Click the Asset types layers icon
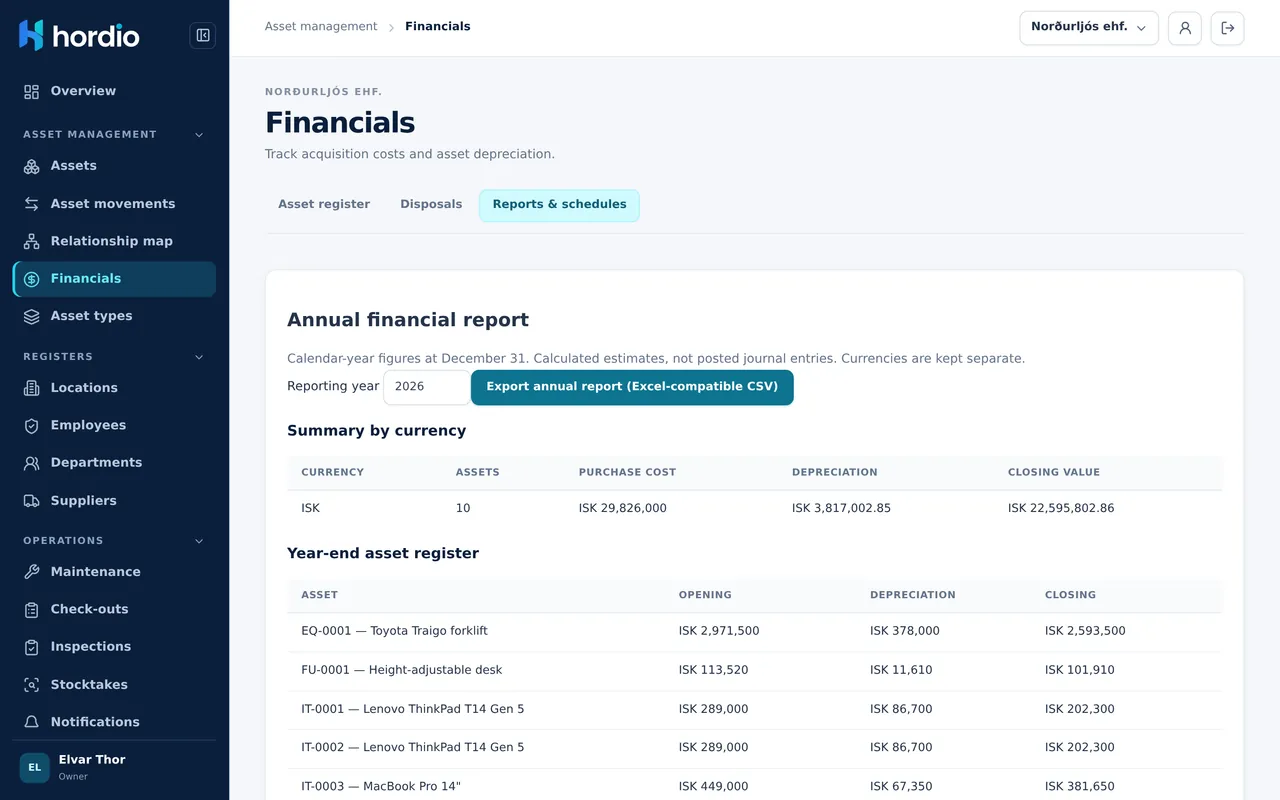 pos(32,316)
